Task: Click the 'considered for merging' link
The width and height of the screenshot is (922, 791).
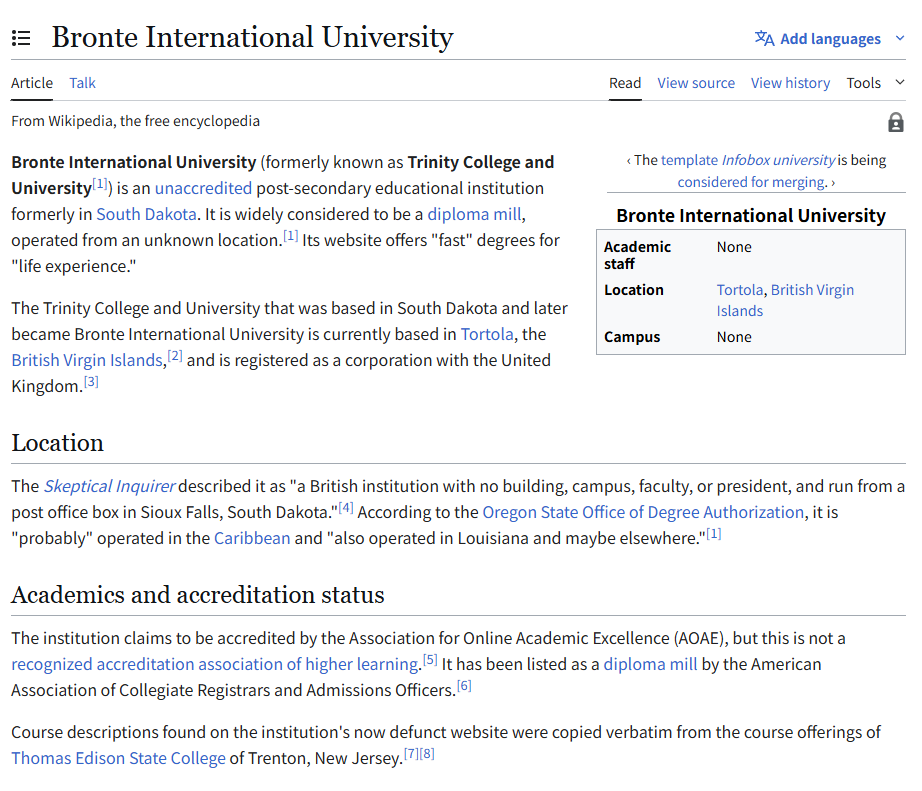Action: 750,182
